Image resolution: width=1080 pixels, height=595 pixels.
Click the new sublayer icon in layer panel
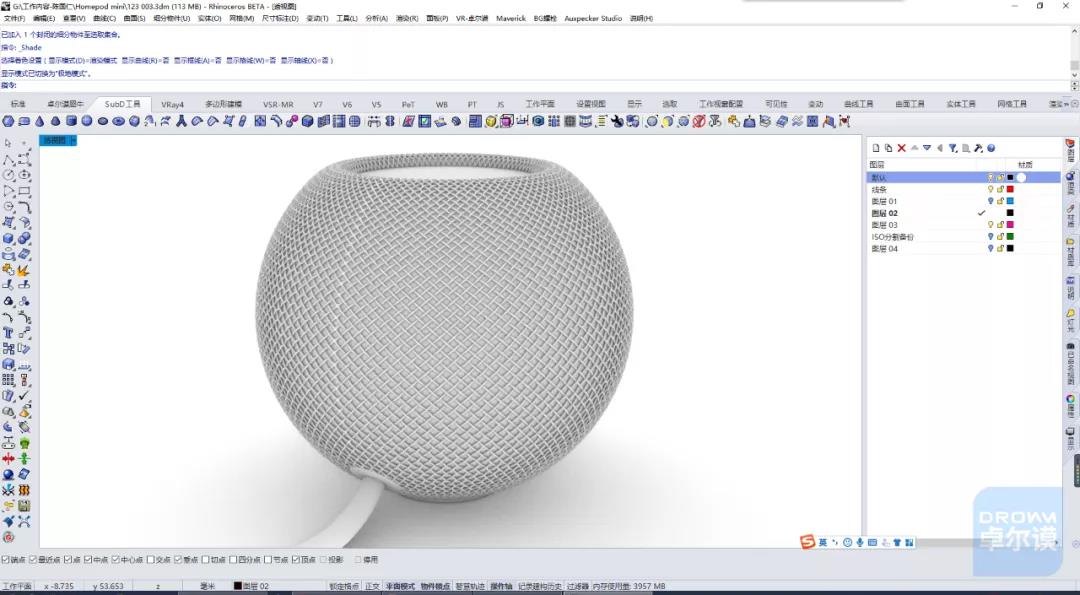tap(889, 148)
